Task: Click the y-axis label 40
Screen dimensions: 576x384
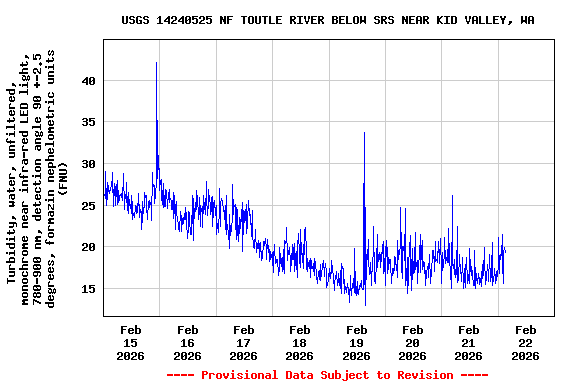Action: 89,81
